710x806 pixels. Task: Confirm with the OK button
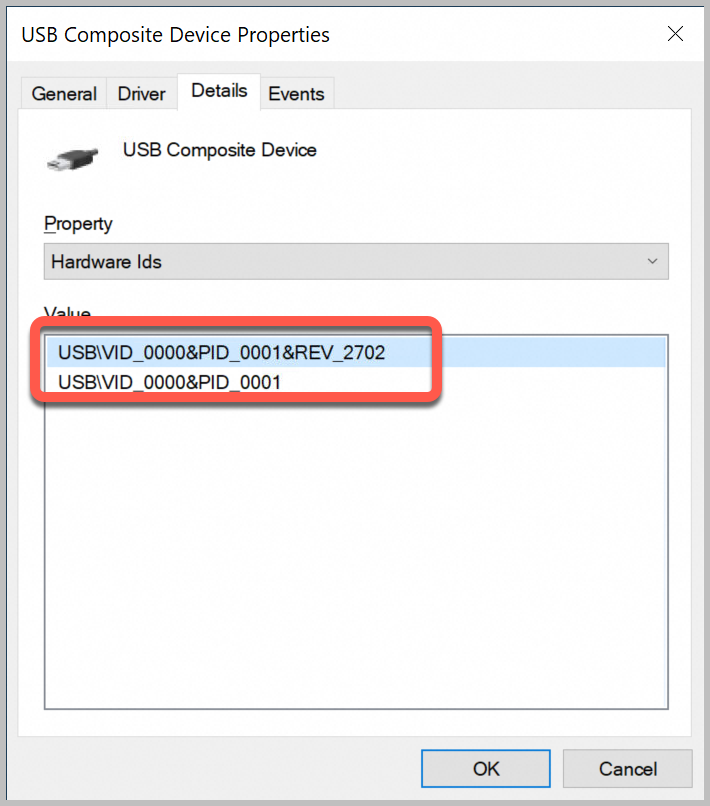(486, 769)
